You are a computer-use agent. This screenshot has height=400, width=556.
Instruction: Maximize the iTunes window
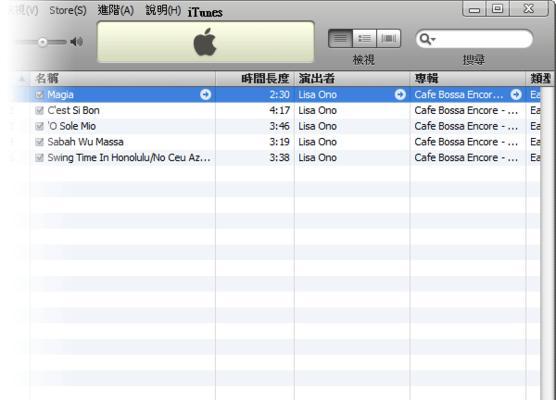click(x=497, y=9)
